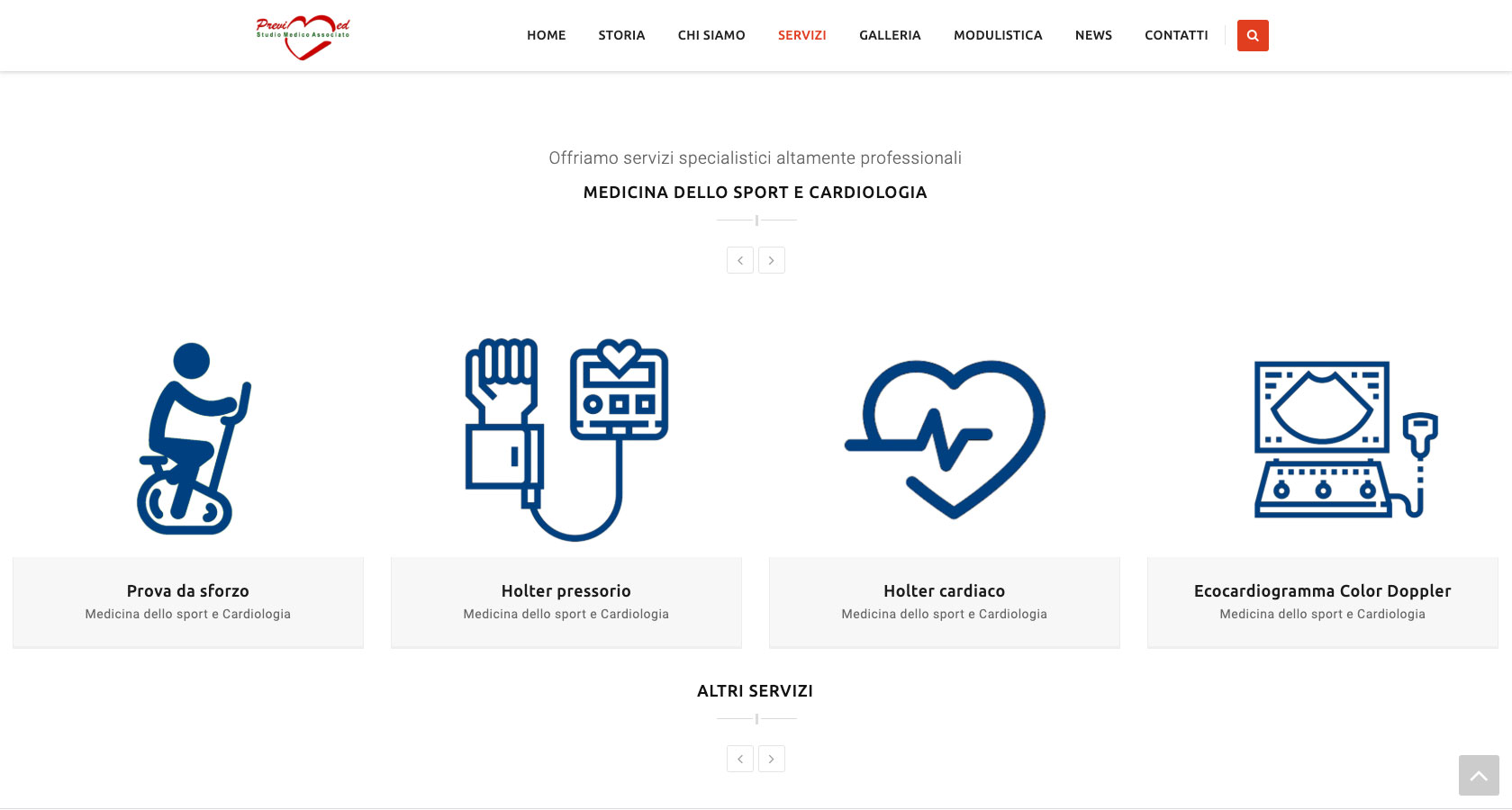Select the exercise bike Prova da sforzo icon
1512x810 pixels.
click(194, 438)
